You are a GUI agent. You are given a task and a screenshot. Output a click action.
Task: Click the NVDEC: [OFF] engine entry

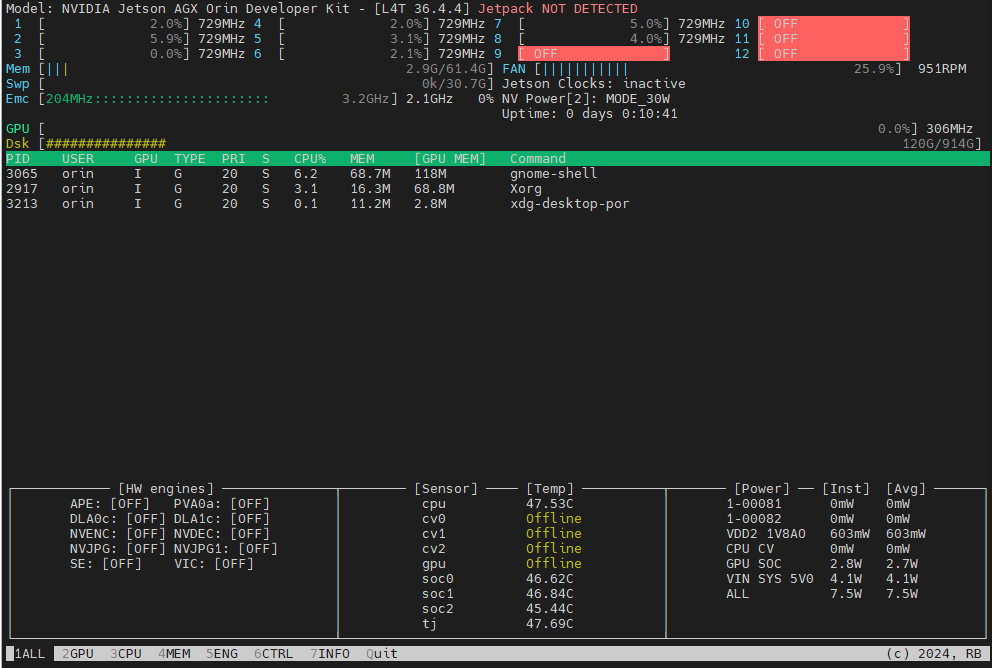click(x=221, y=534)
